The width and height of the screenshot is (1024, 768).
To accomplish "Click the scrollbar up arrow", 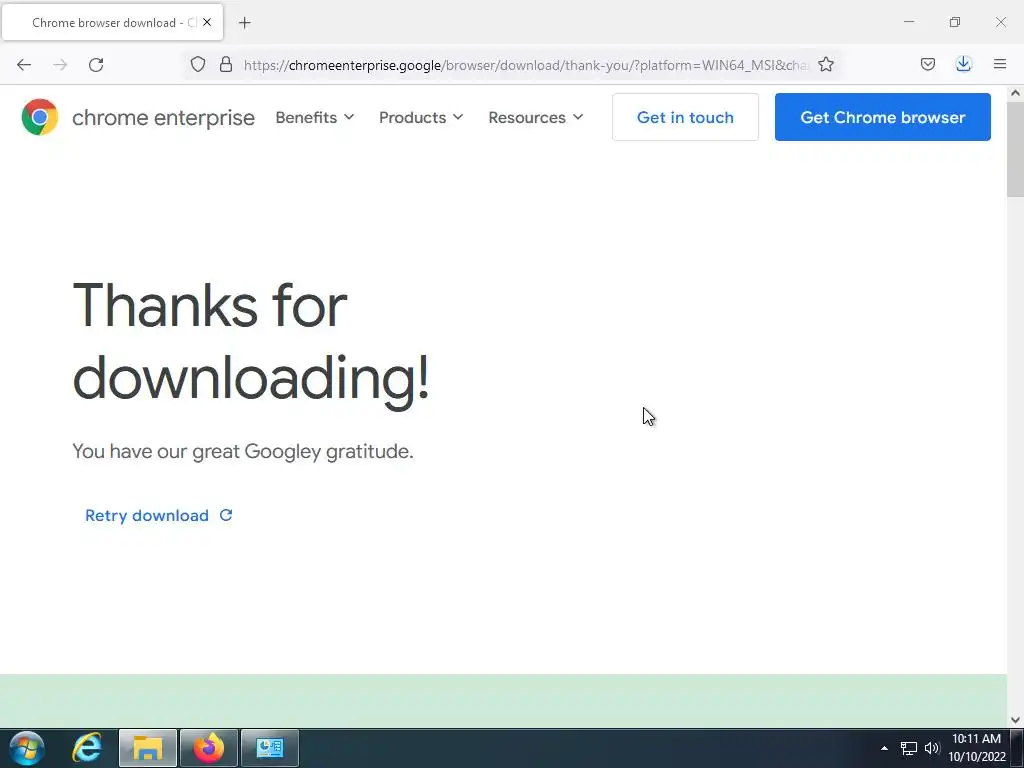I will coord(1015,93).
